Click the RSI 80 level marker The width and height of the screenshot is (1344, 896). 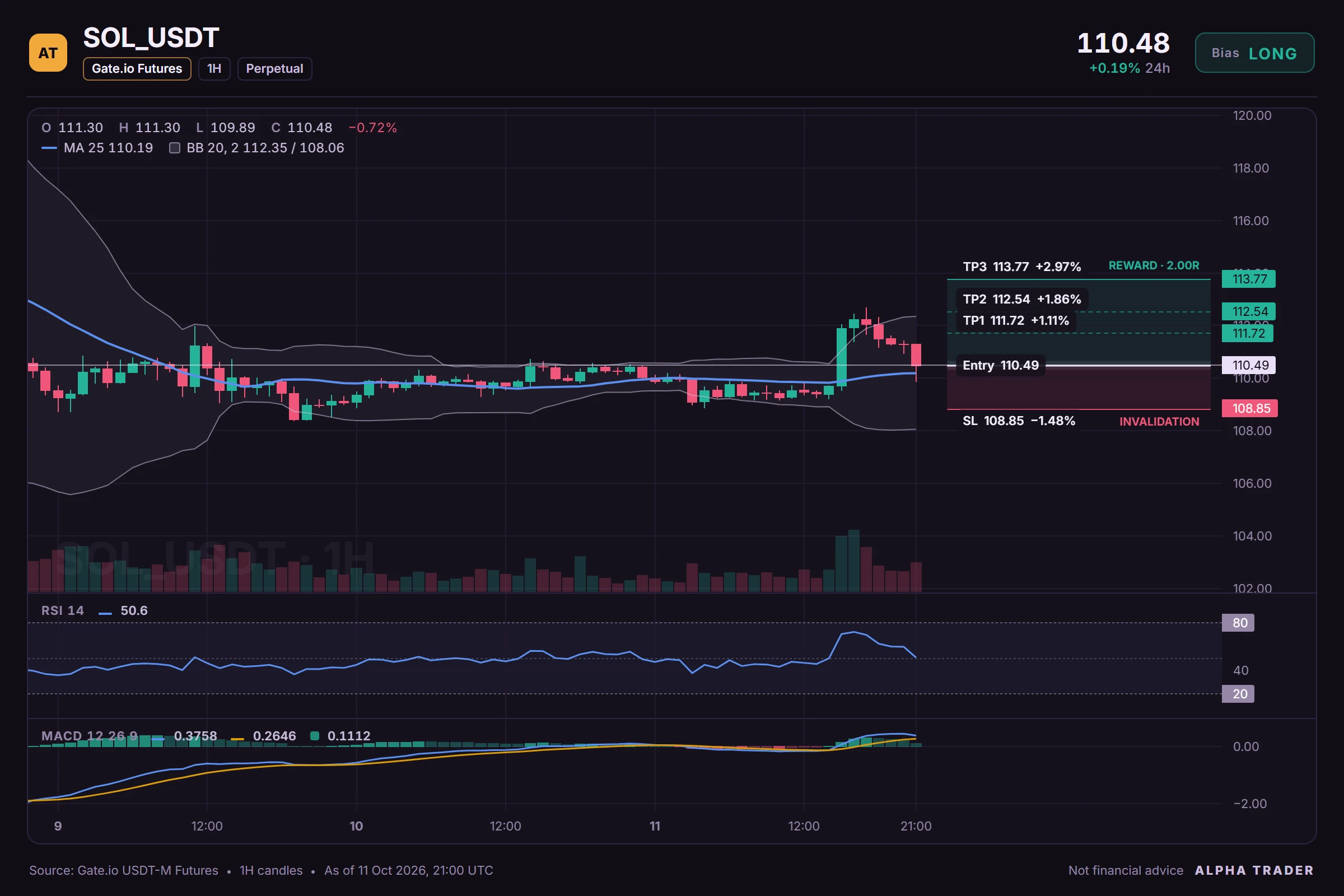pyautogui.click(x=1238, y=623)
